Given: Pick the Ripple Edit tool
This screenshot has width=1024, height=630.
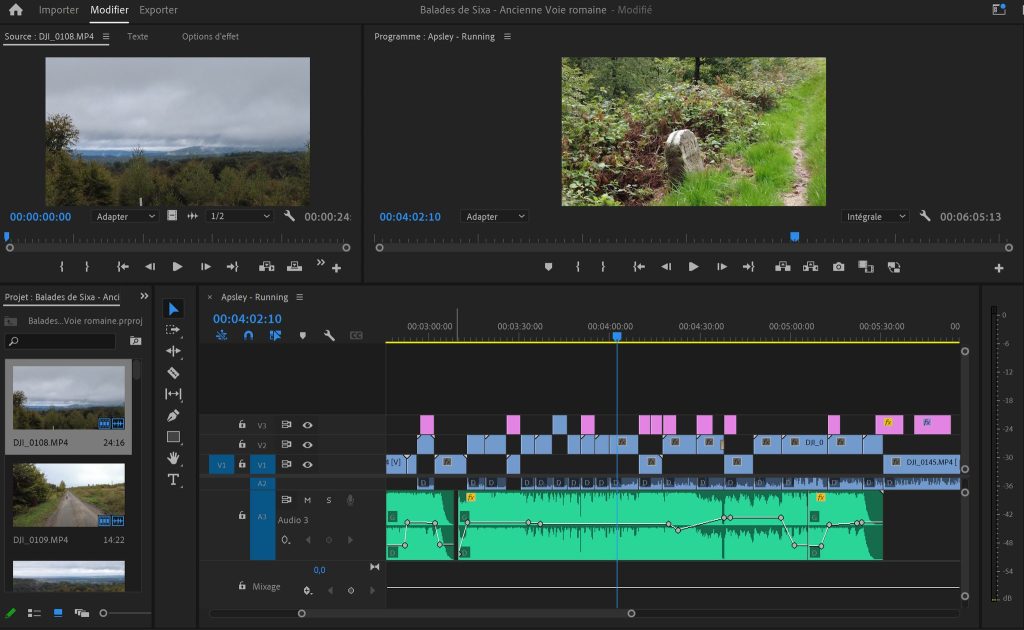Looking at the screenshot, I should point(173,351).
